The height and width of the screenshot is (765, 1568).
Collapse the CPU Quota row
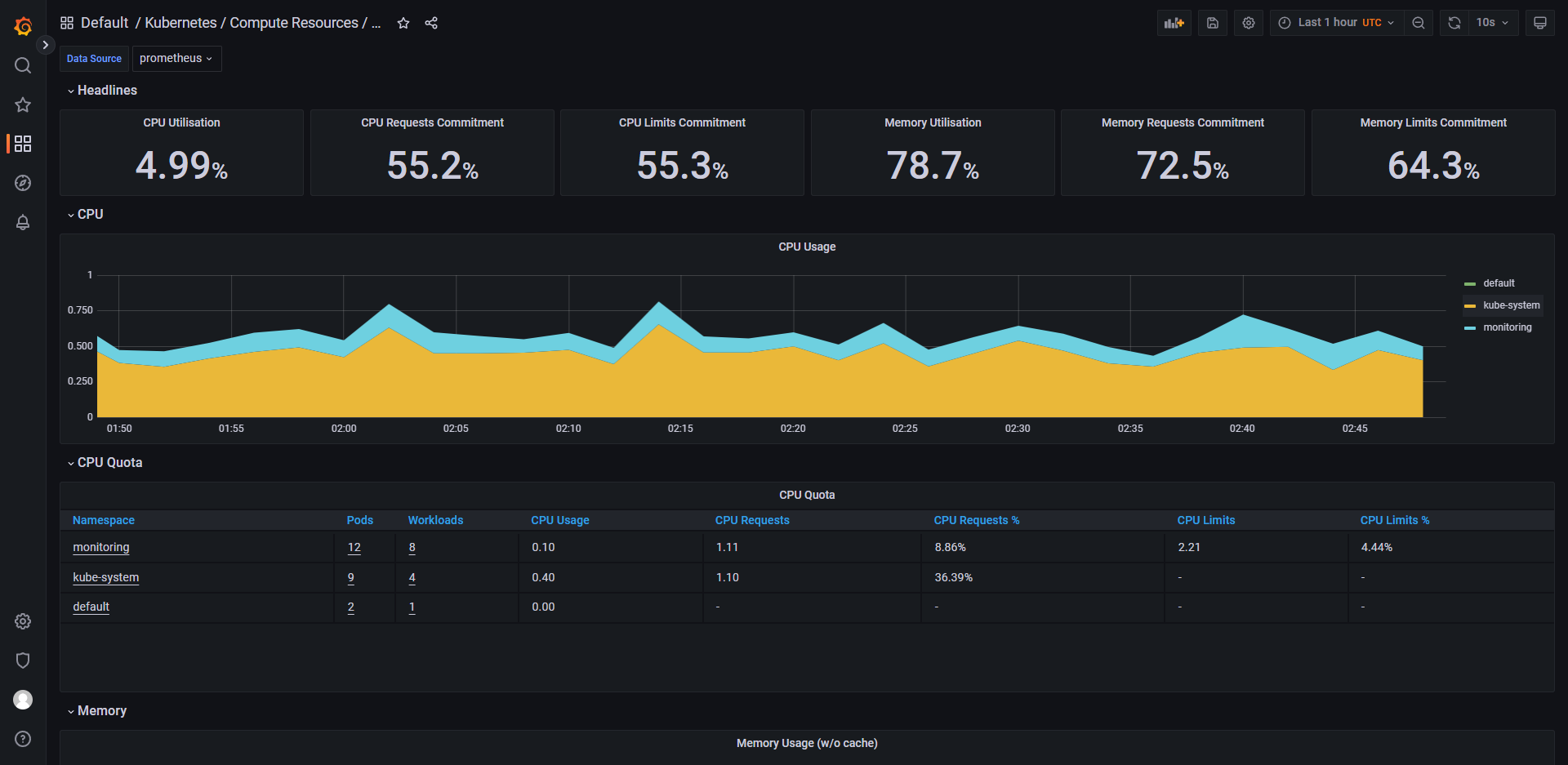[109, 463]
